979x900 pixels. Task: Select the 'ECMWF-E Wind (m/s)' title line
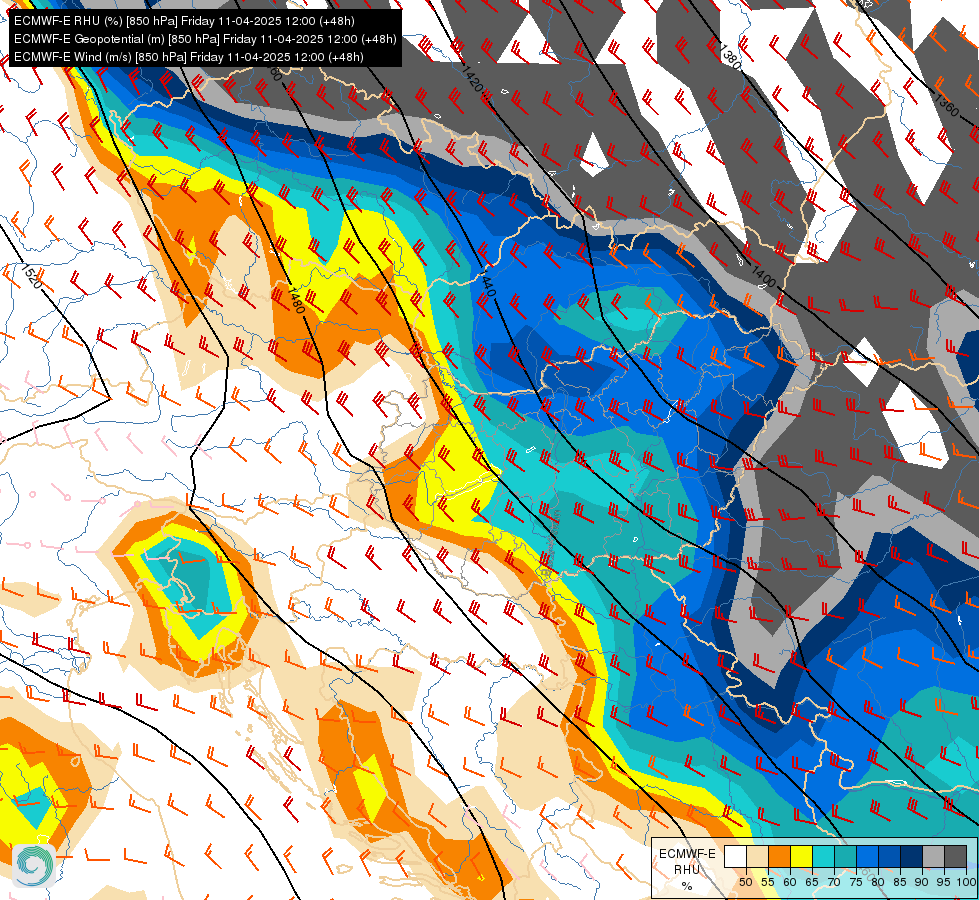(x=189, y=57)
